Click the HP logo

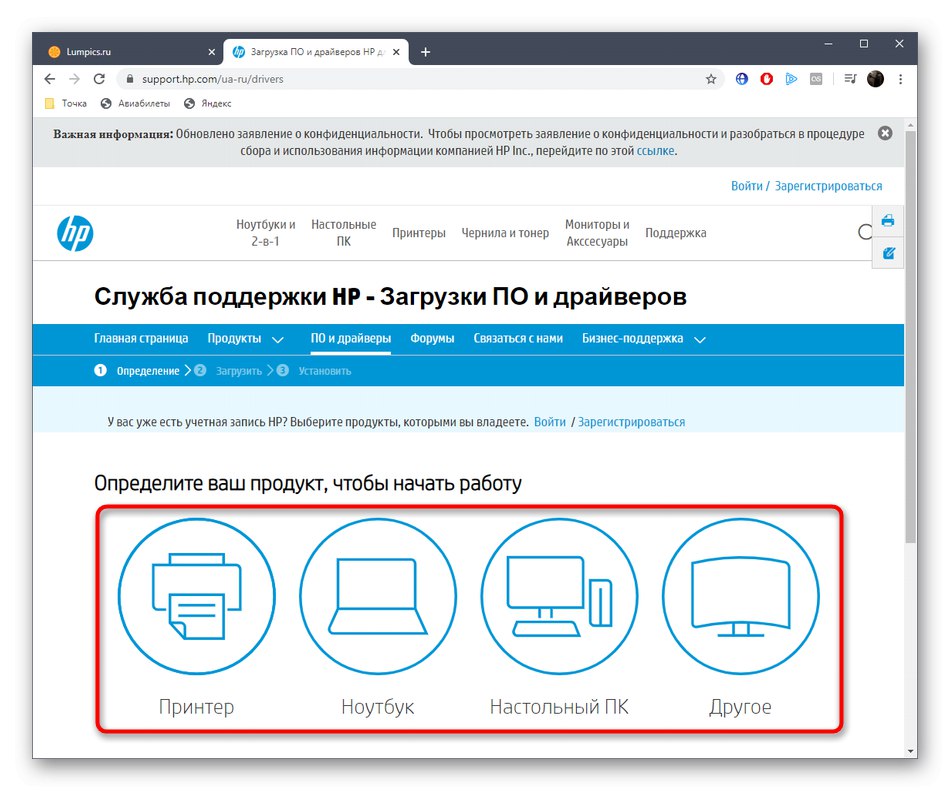75,233
